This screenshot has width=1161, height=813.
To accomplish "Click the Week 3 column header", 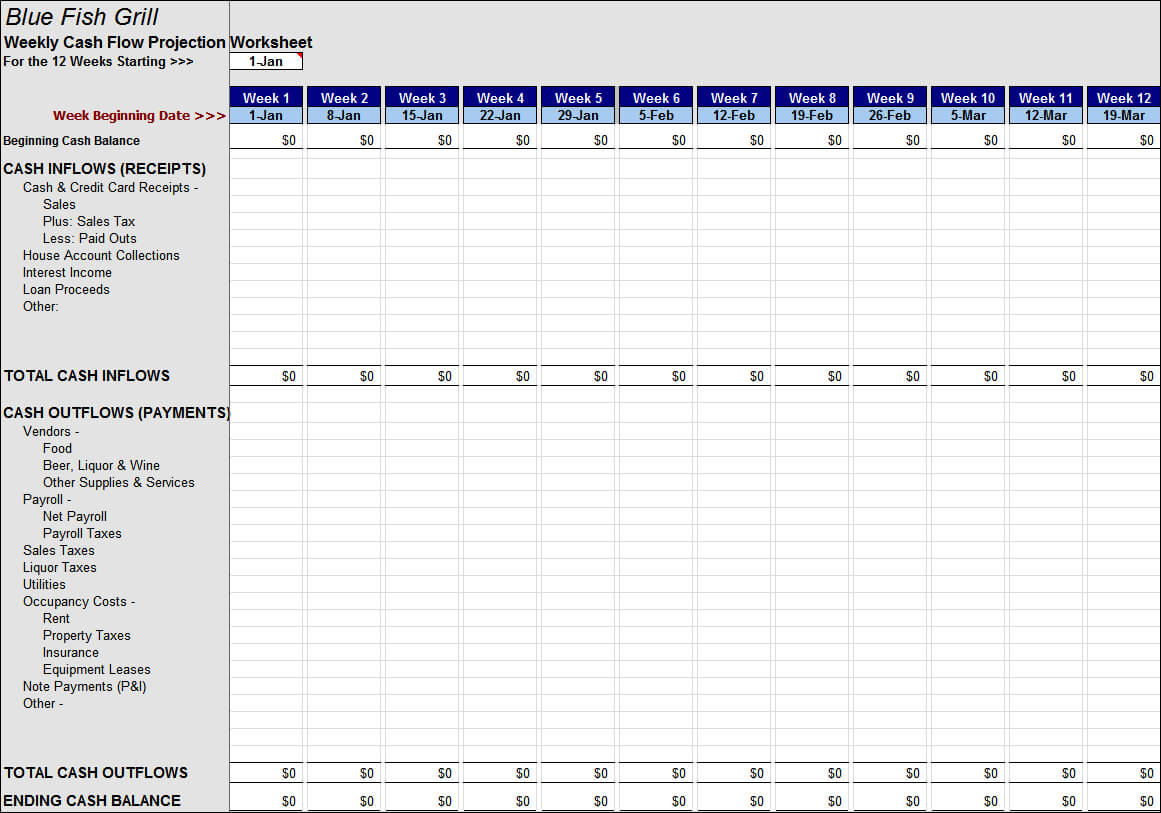I will point(422,98).
